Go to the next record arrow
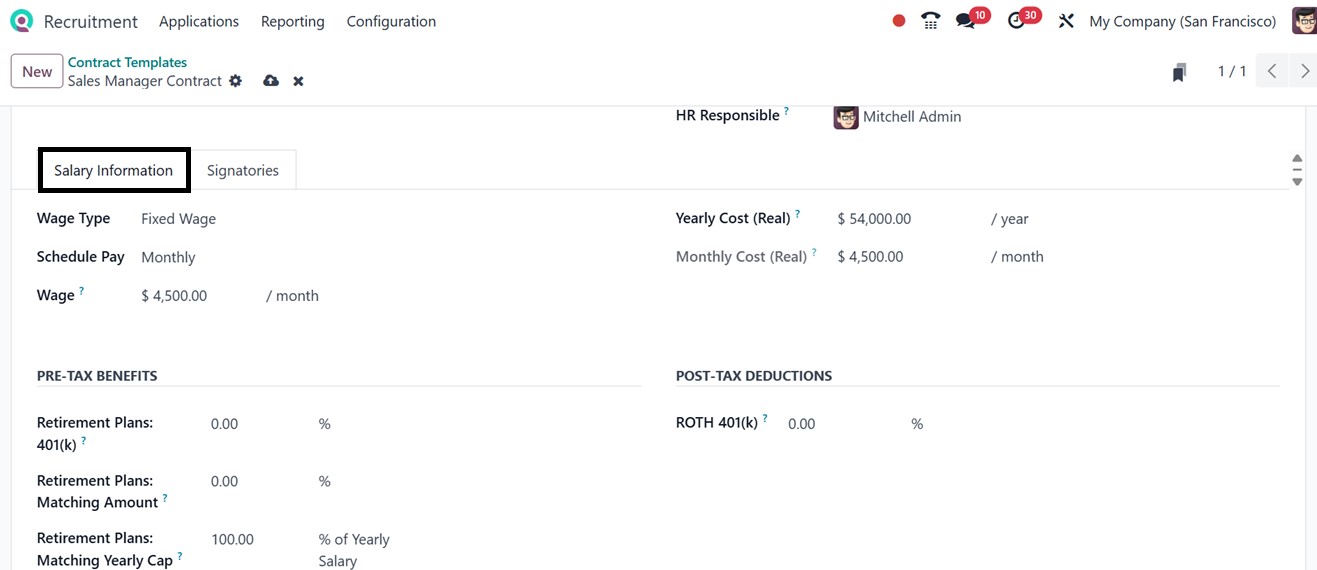Screen dimensions: 1317x570 tap(1304, 71)
